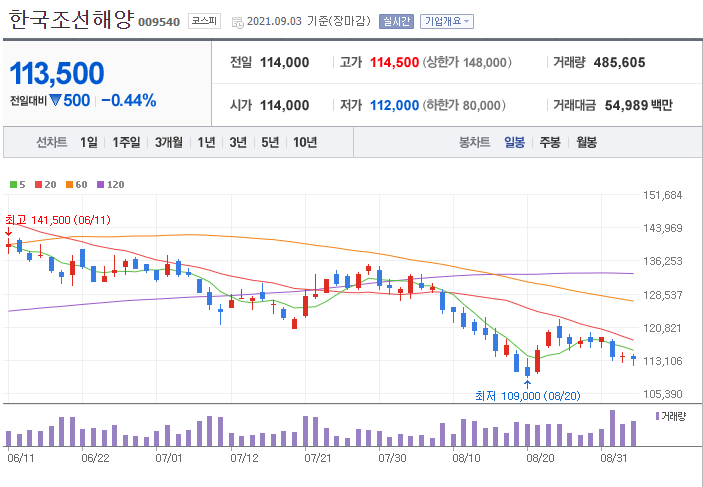Click y-axis label 151,684

[663, 195]
